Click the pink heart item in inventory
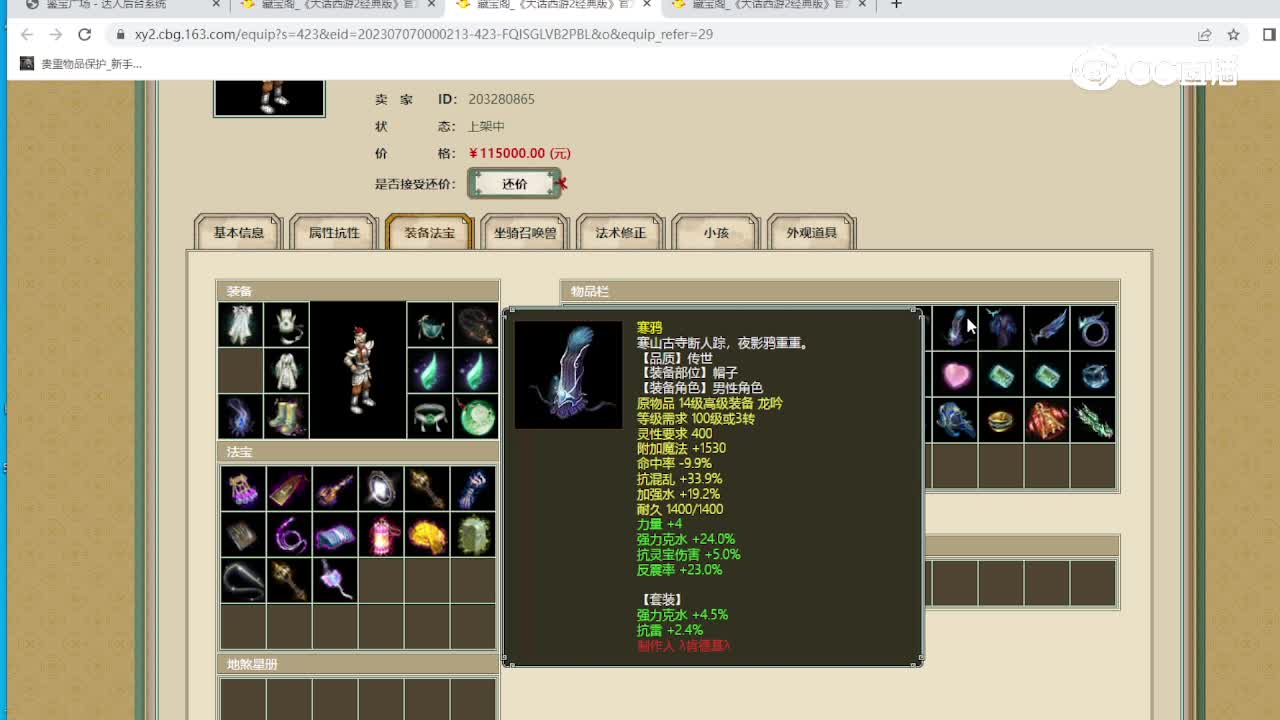The width and height of the screenshot is (1280, 720). (x=955, y=375)
